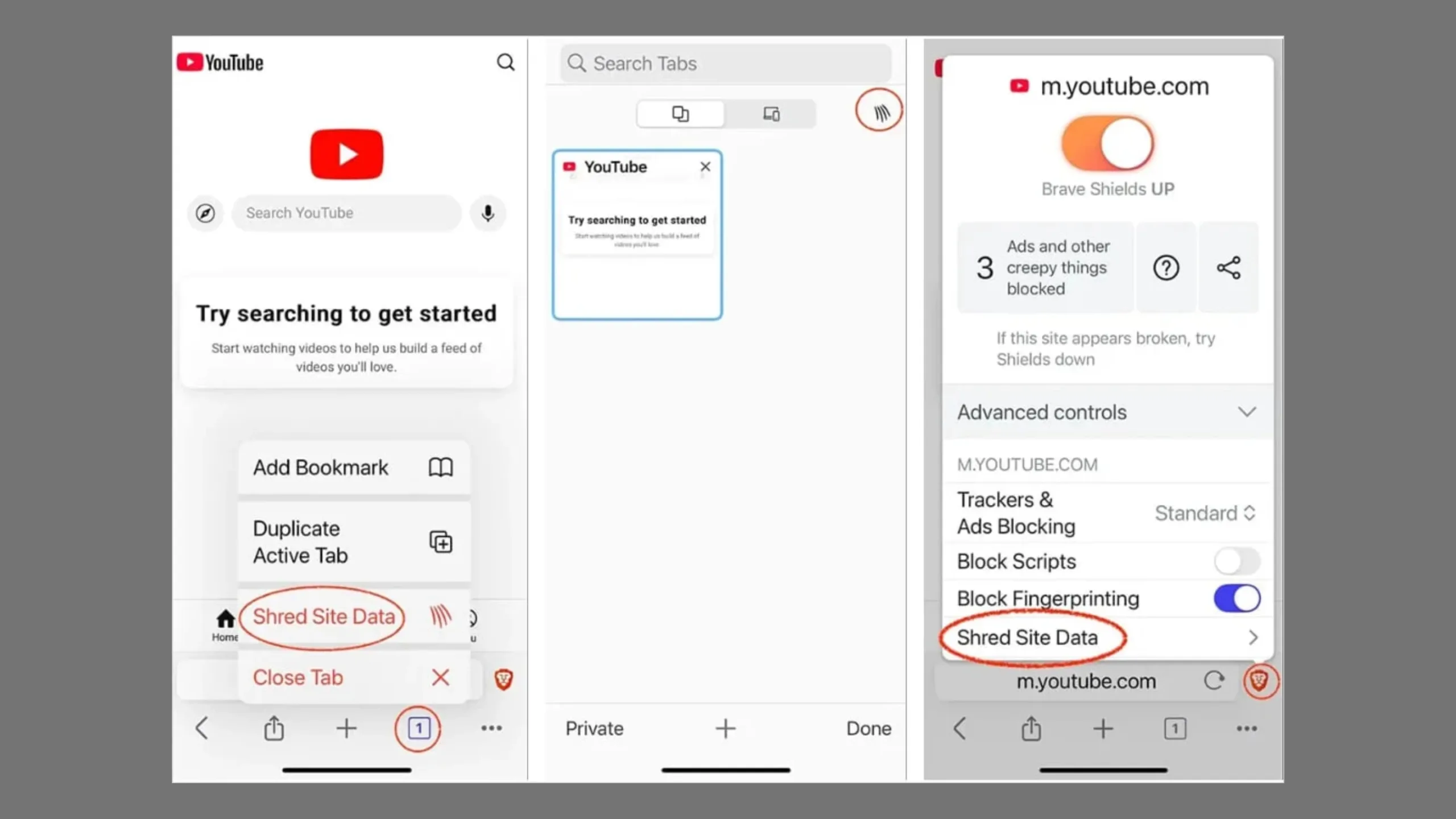View 3 ads blocked count

click(x=1045, y=267)
